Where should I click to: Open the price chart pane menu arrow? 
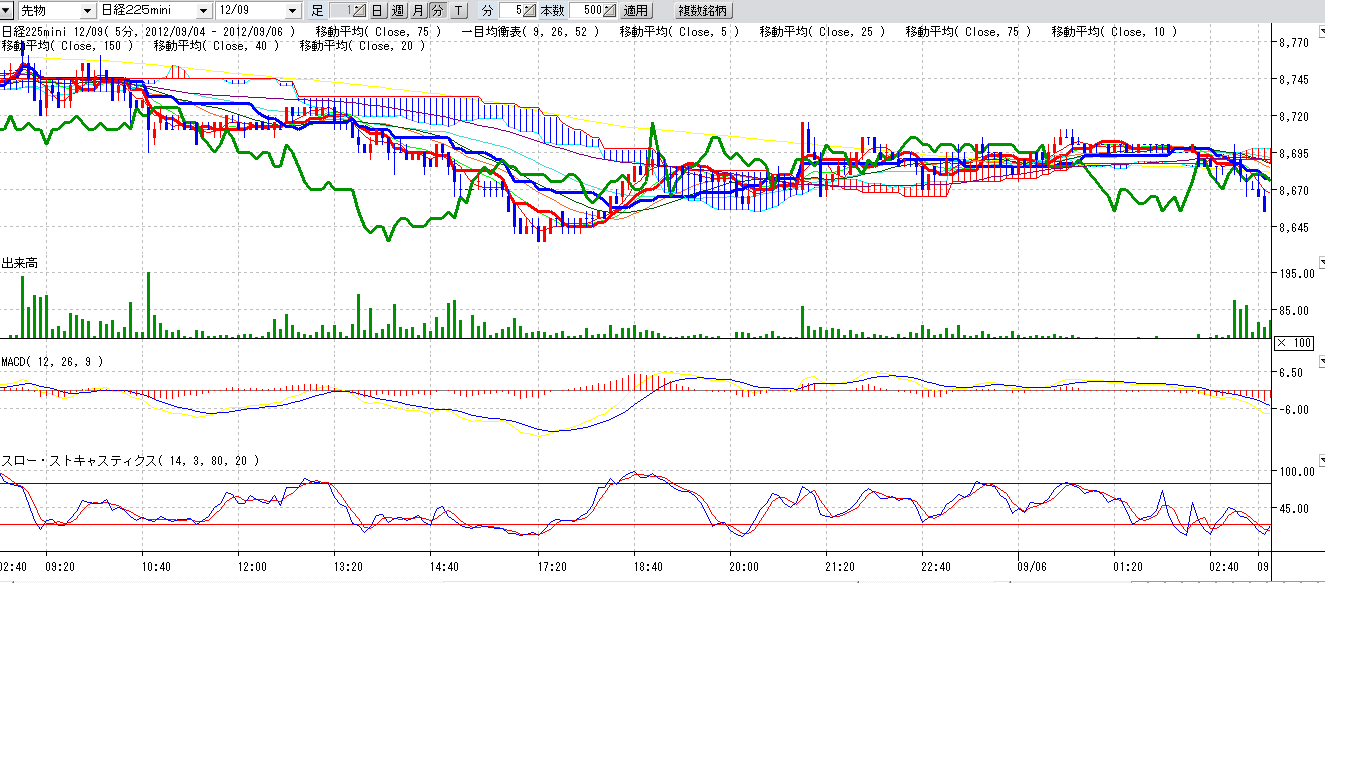(1323, 32)
